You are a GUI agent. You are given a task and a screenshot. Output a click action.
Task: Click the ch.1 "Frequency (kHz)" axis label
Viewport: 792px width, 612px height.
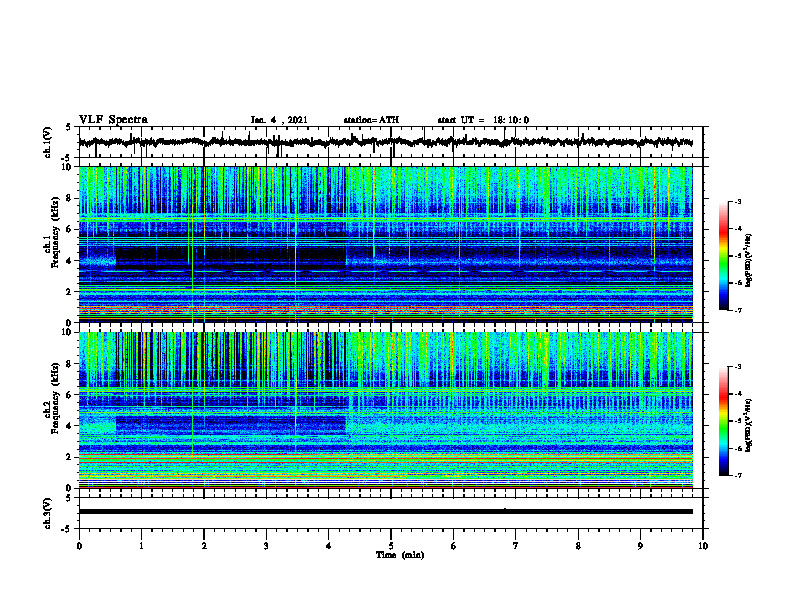[56, 233]
